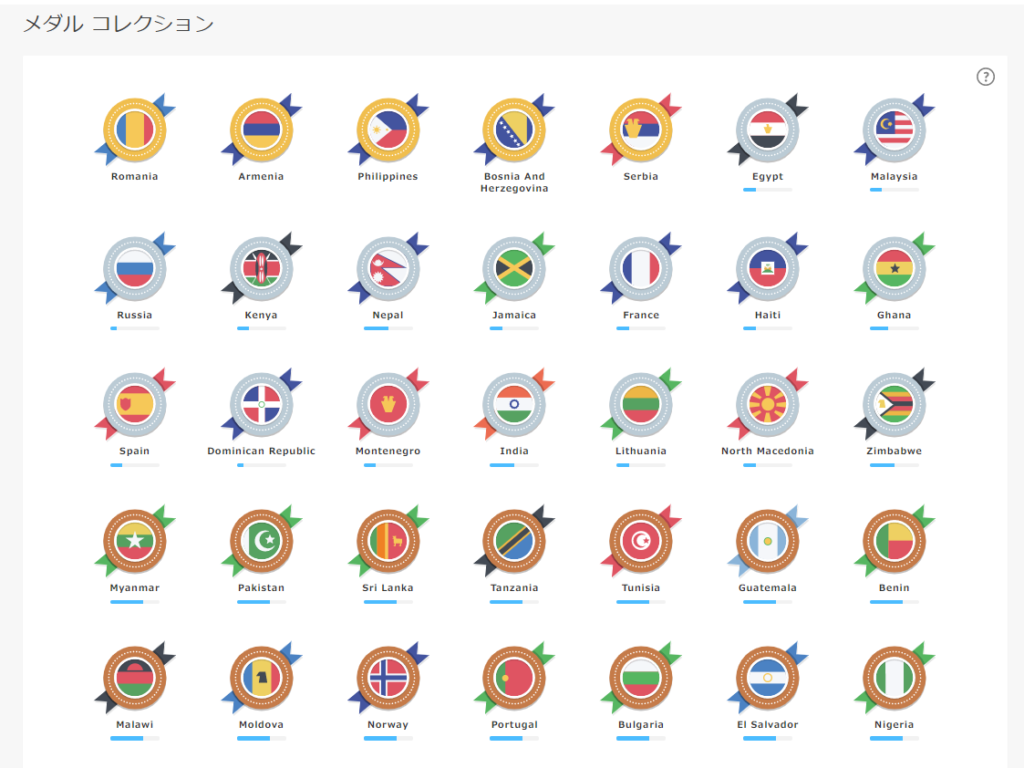Open the Dominican Republic medal
The width and height of the screenshot is (1024, 768).
pyautogui.click(x=261, y=404)
